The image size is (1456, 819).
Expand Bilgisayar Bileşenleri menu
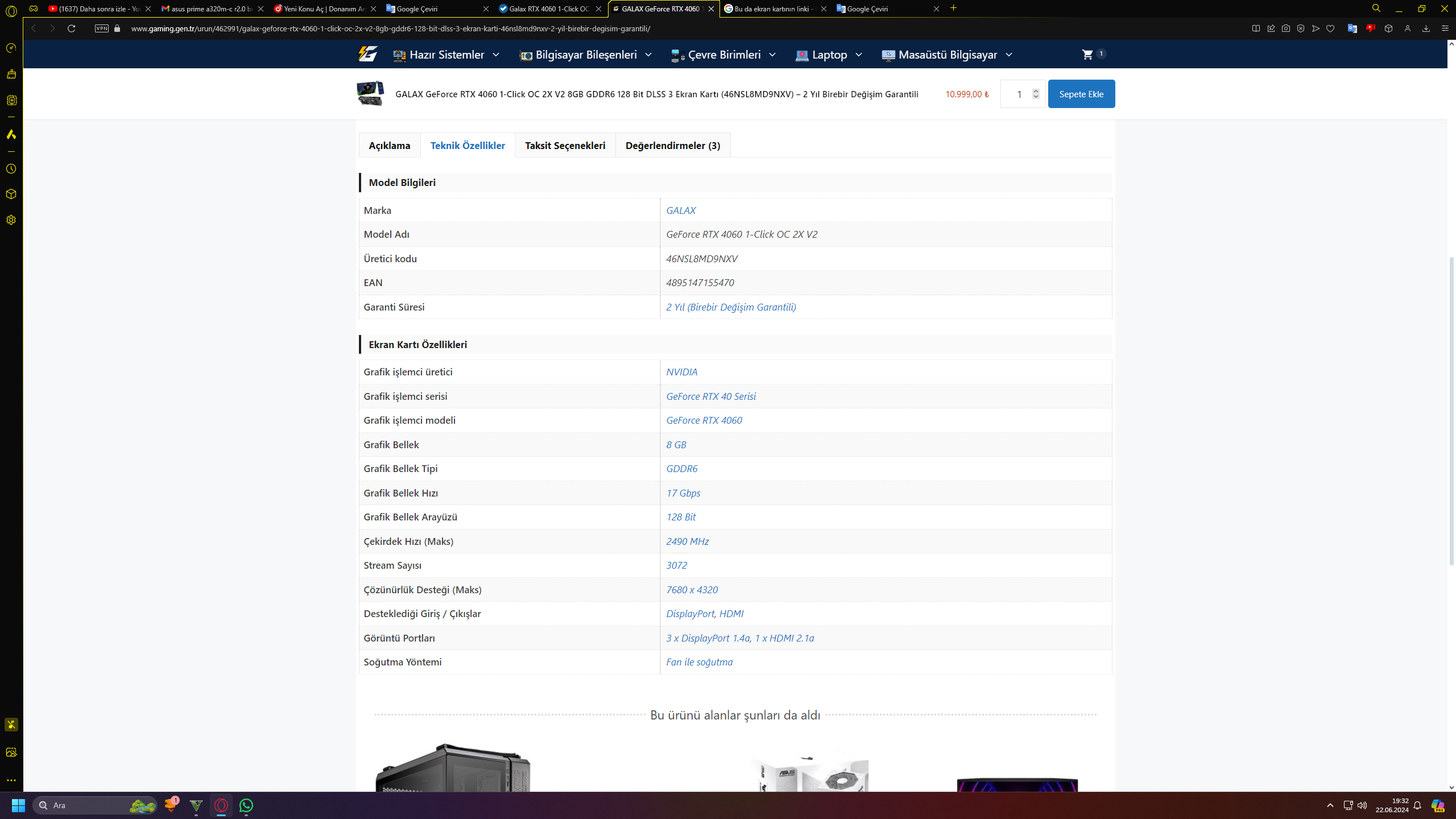click(585, 55)
